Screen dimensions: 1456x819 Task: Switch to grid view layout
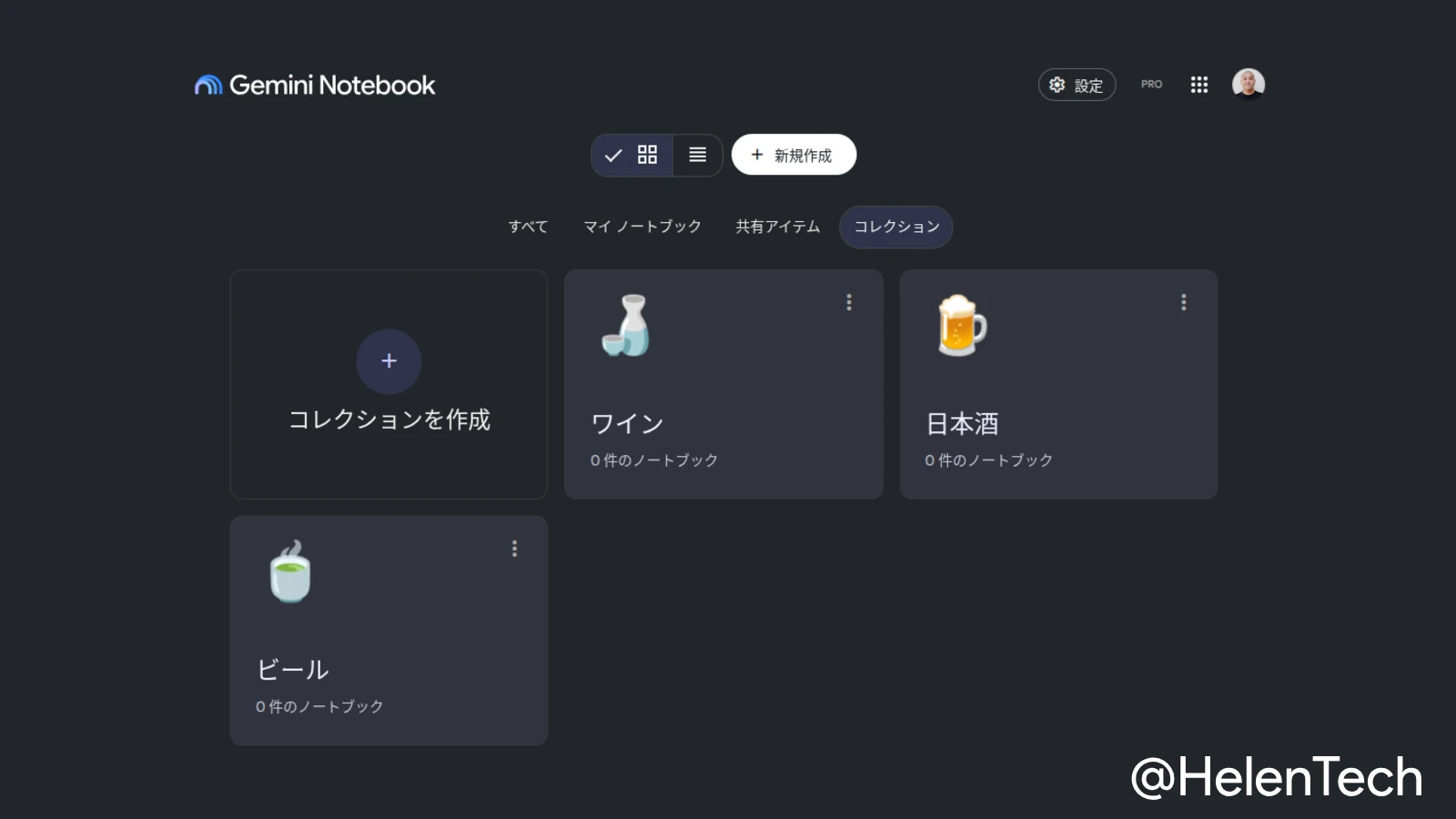pos(633,155)
